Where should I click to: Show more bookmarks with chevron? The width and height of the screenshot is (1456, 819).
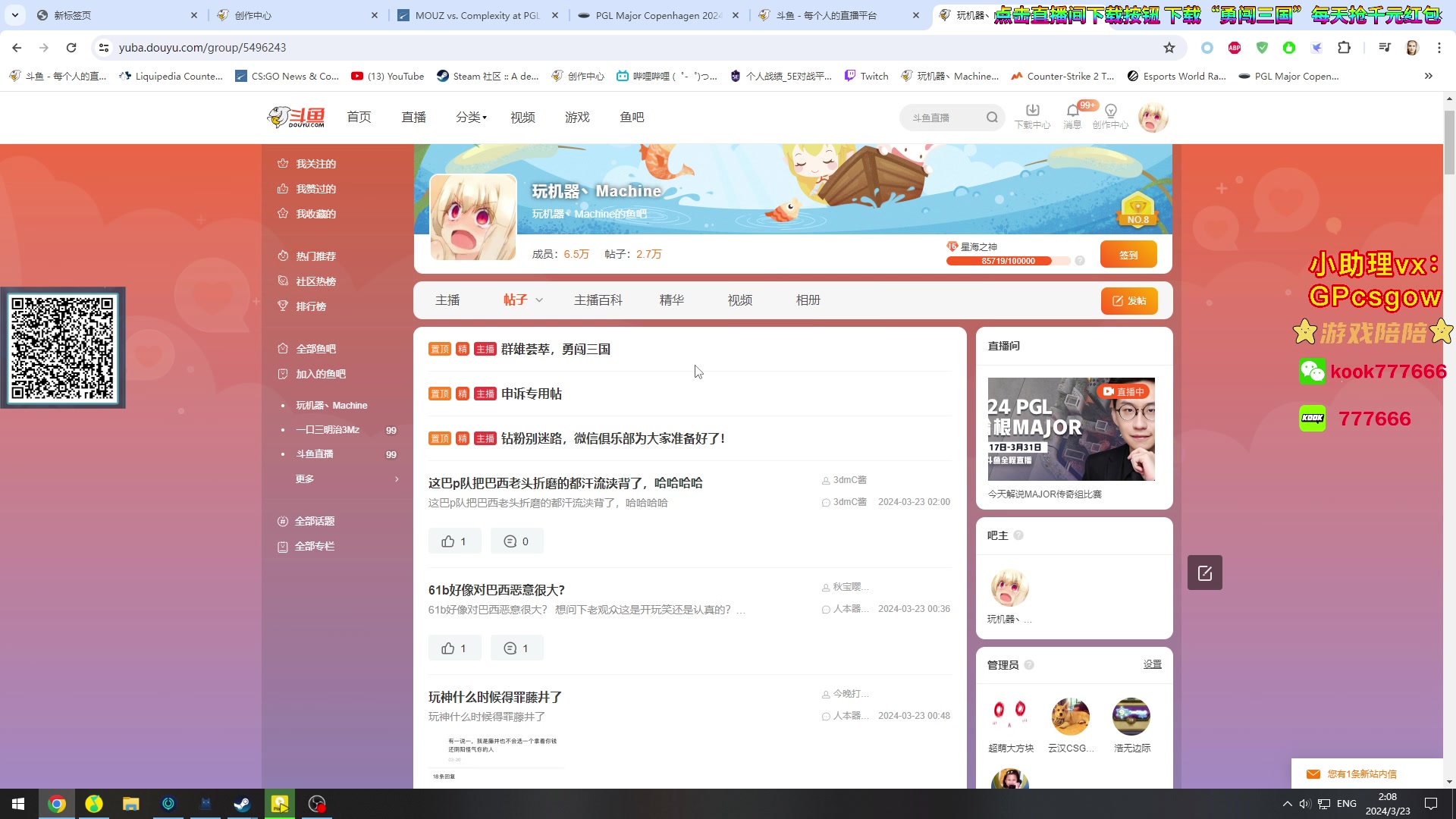point(1429,77)
